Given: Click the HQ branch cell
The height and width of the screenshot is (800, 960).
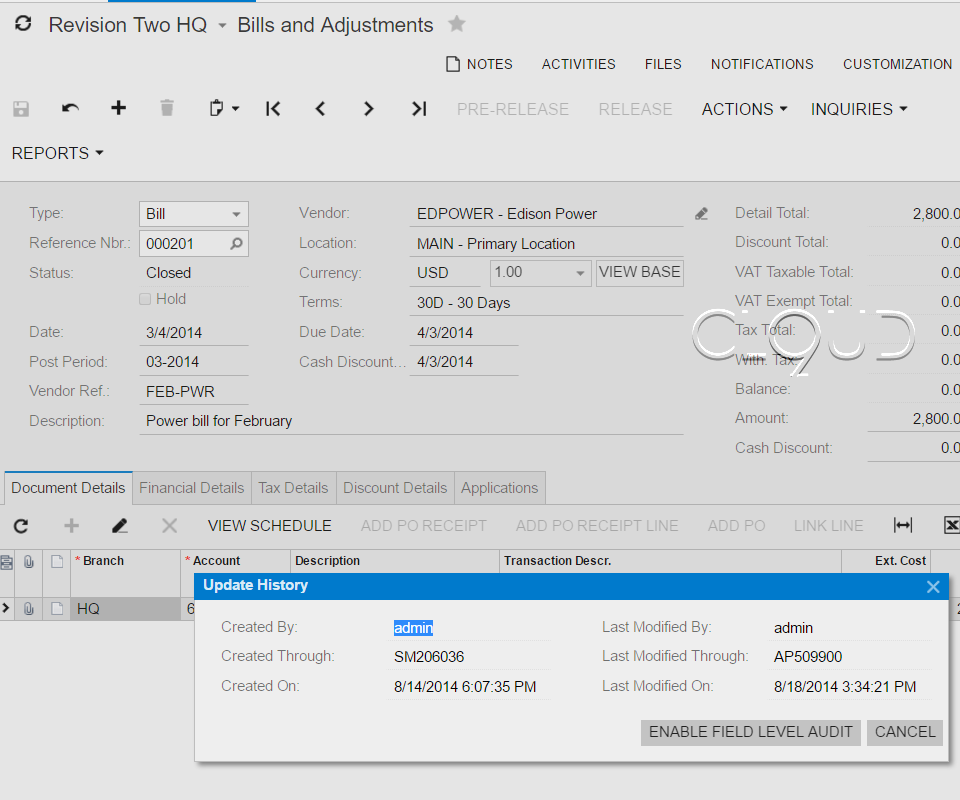Looking at the screenshot, I should coord(126,609).
